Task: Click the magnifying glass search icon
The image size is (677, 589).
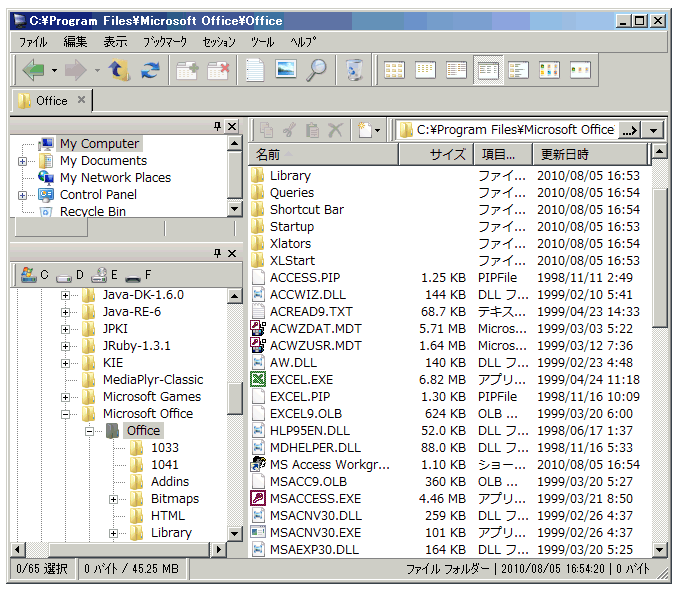Action: pyautogui.click(x=316, y=70)
